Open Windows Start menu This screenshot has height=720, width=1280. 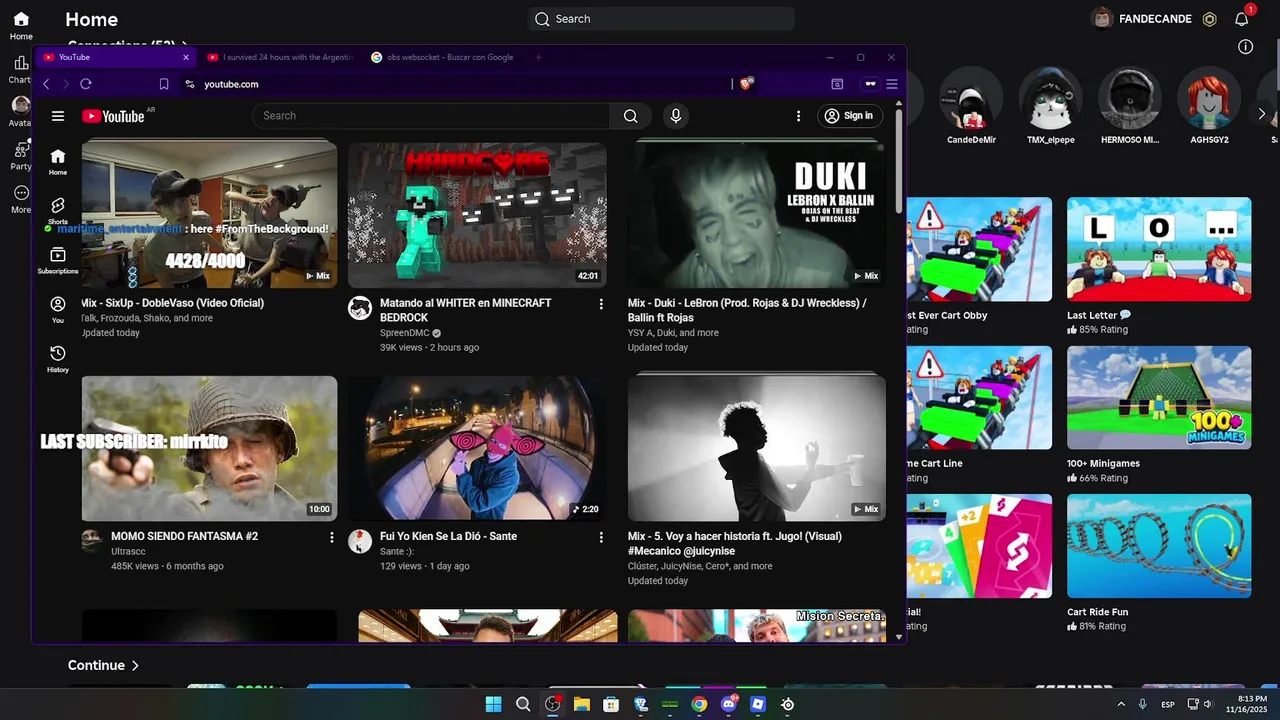click(x=493, y=704)
